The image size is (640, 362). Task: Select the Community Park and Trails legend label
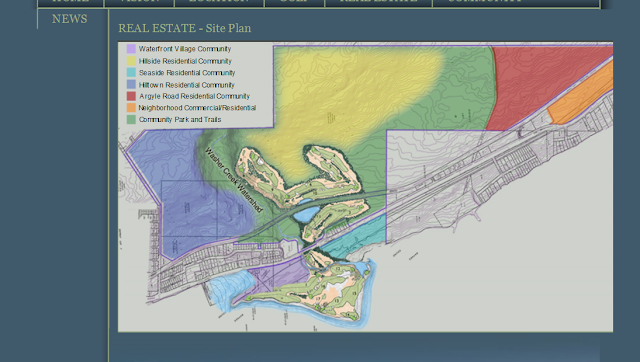pos(180,120)
